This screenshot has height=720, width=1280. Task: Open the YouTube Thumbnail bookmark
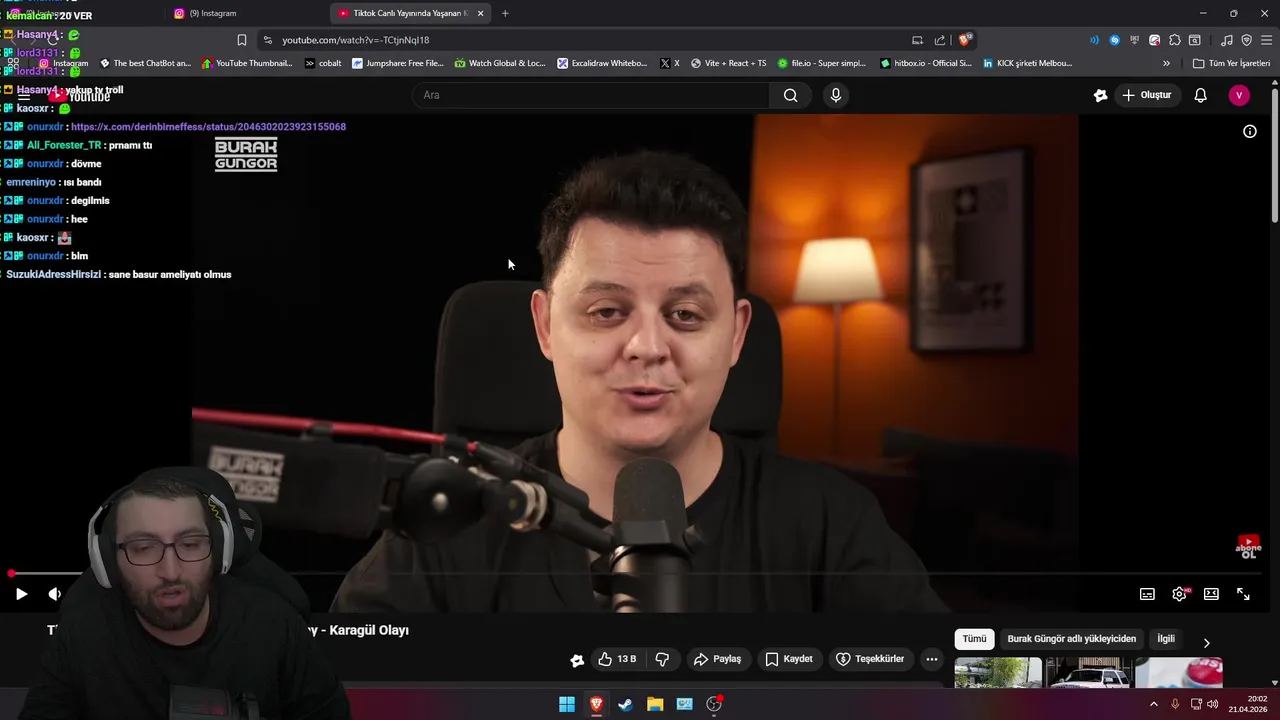(247, 63)
